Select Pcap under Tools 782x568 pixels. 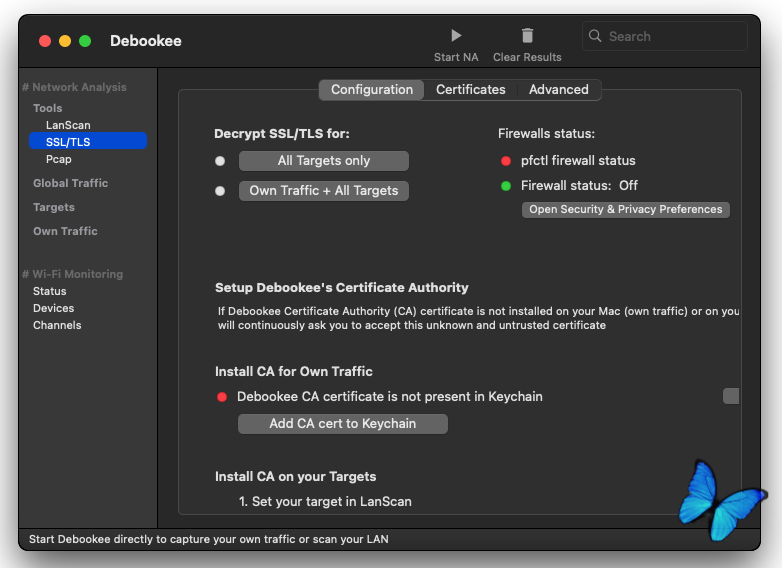coord(58,159)
